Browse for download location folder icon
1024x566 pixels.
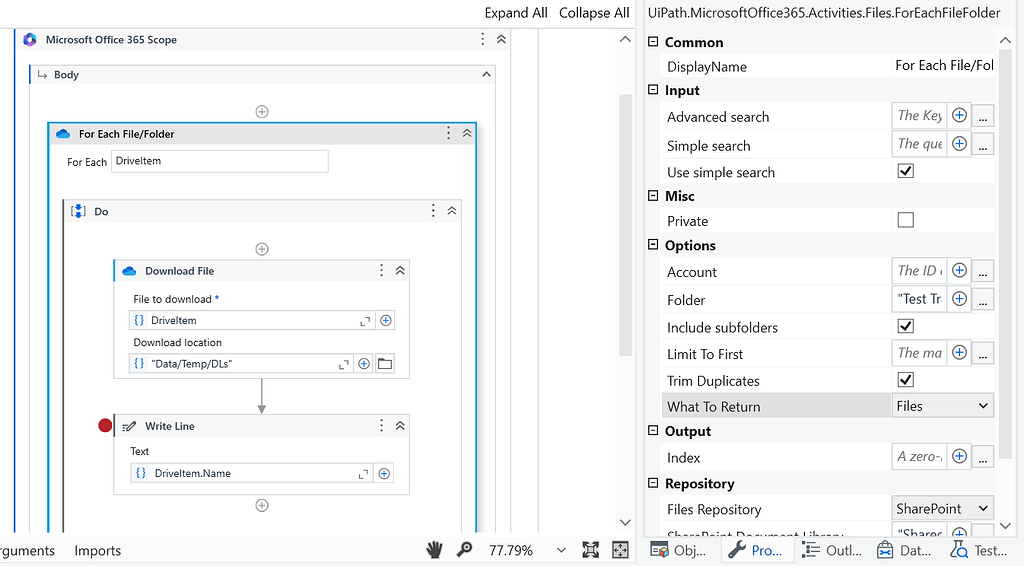coord(385,364)
